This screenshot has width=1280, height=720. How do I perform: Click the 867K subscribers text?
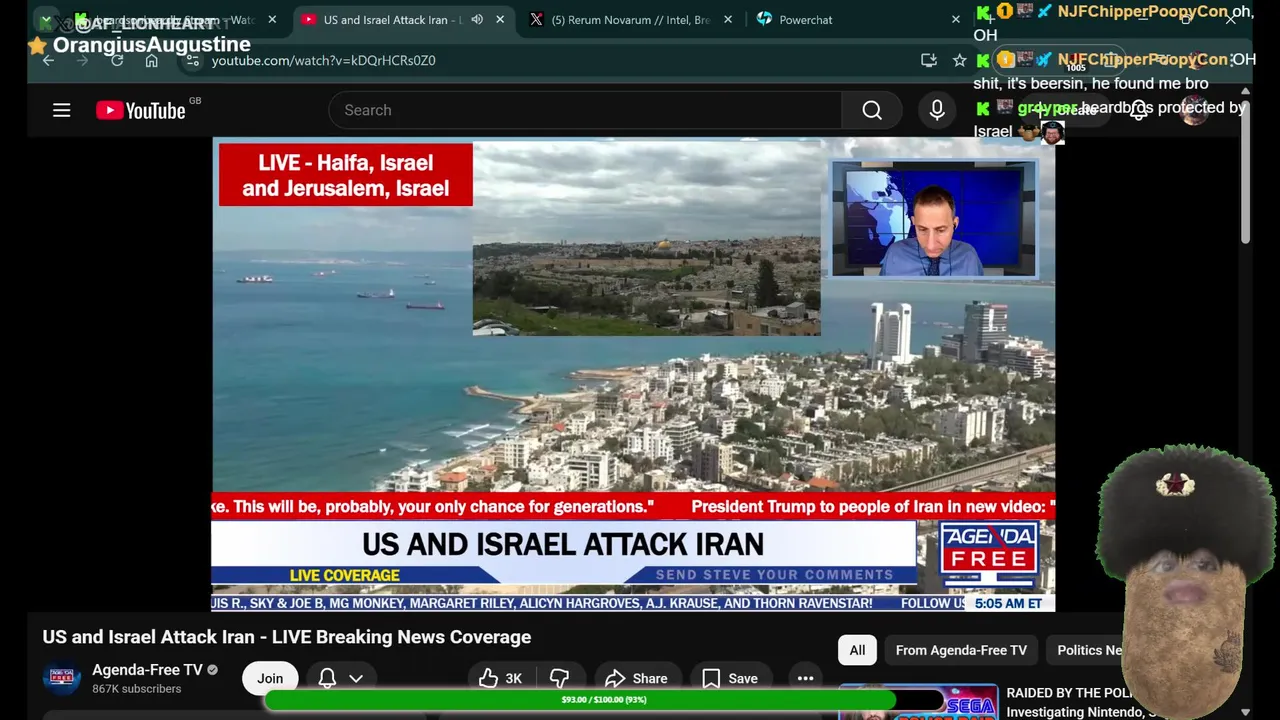click(x=137, y=689)
